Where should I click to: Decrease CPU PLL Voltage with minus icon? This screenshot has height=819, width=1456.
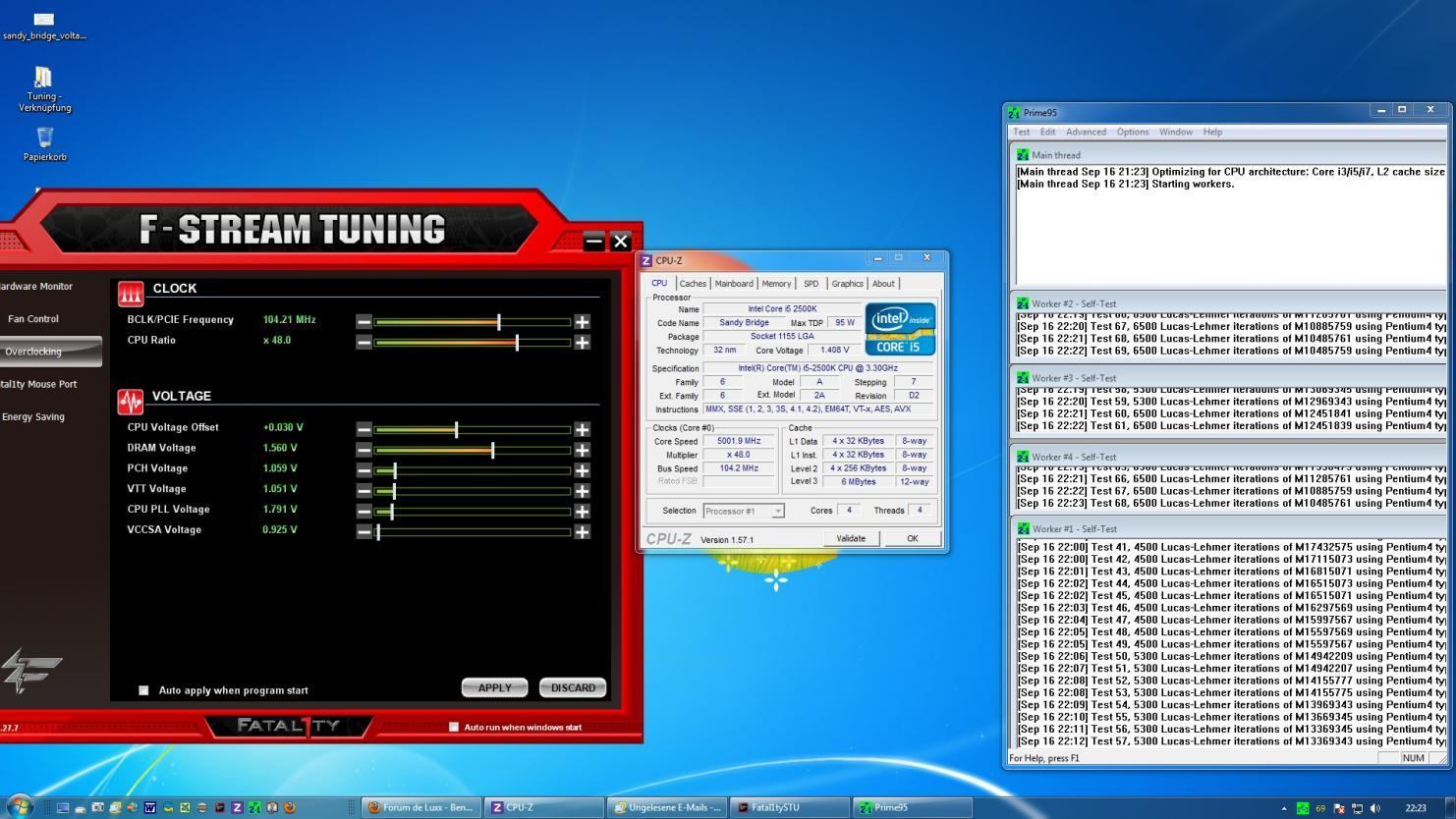(x=364, y=512)
